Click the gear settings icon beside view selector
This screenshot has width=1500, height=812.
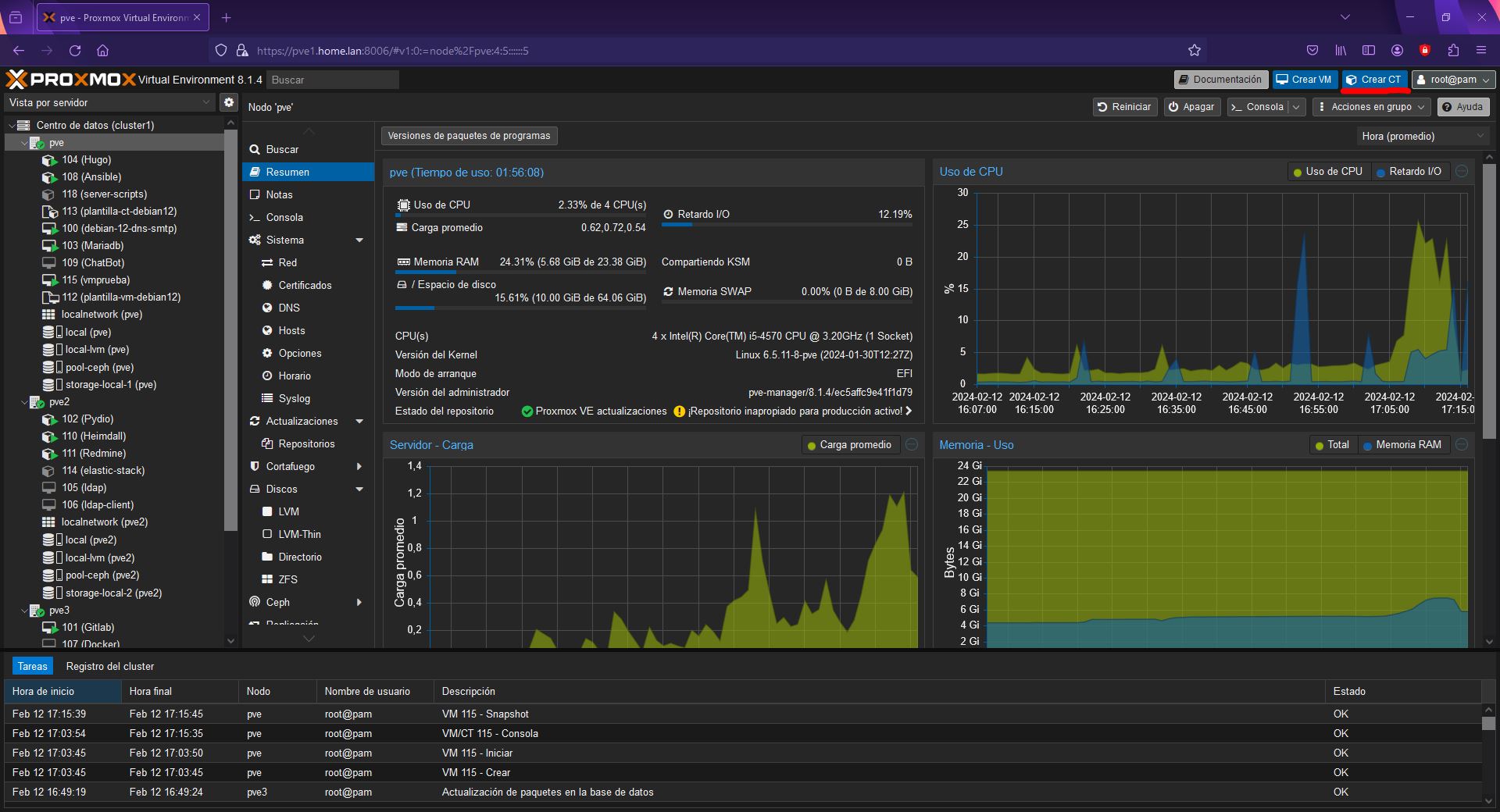(229, 102)
